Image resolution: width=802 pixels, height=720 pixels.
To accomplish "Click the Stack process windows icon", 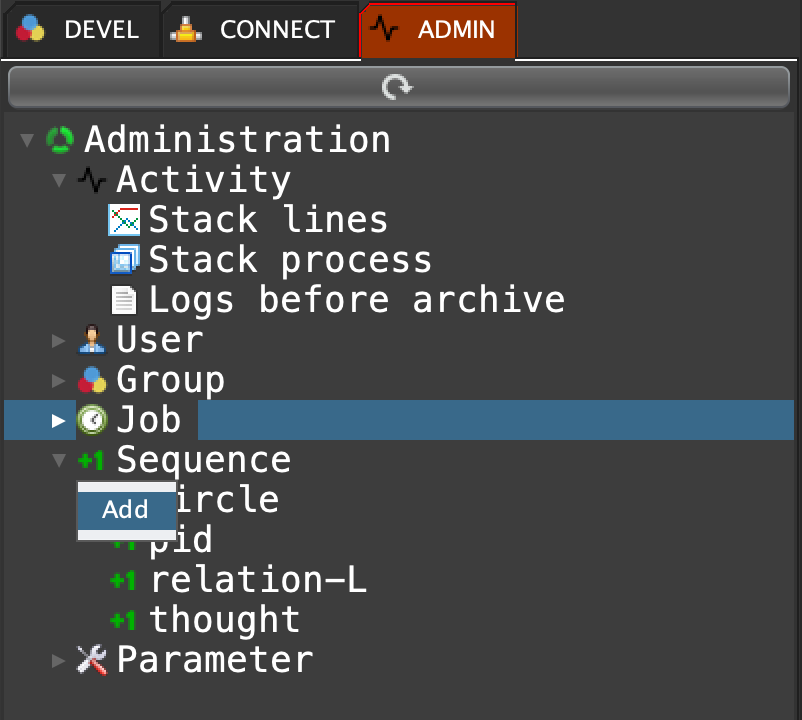I will [x=124, y=260].
